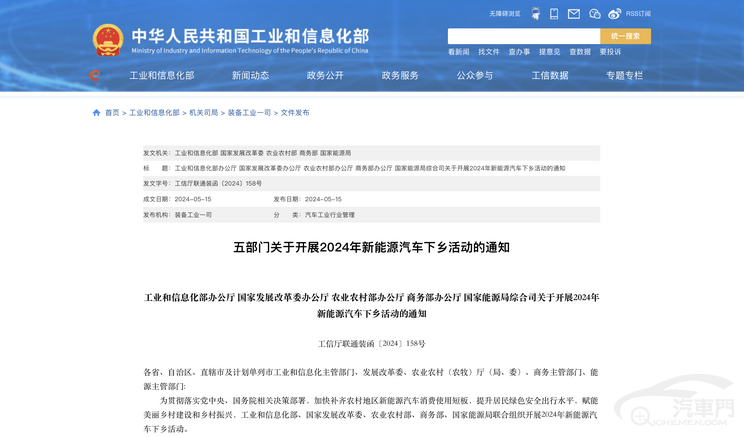
Task: Open 机关司局 breadcrumb link
Action: (x=204, y=112)
